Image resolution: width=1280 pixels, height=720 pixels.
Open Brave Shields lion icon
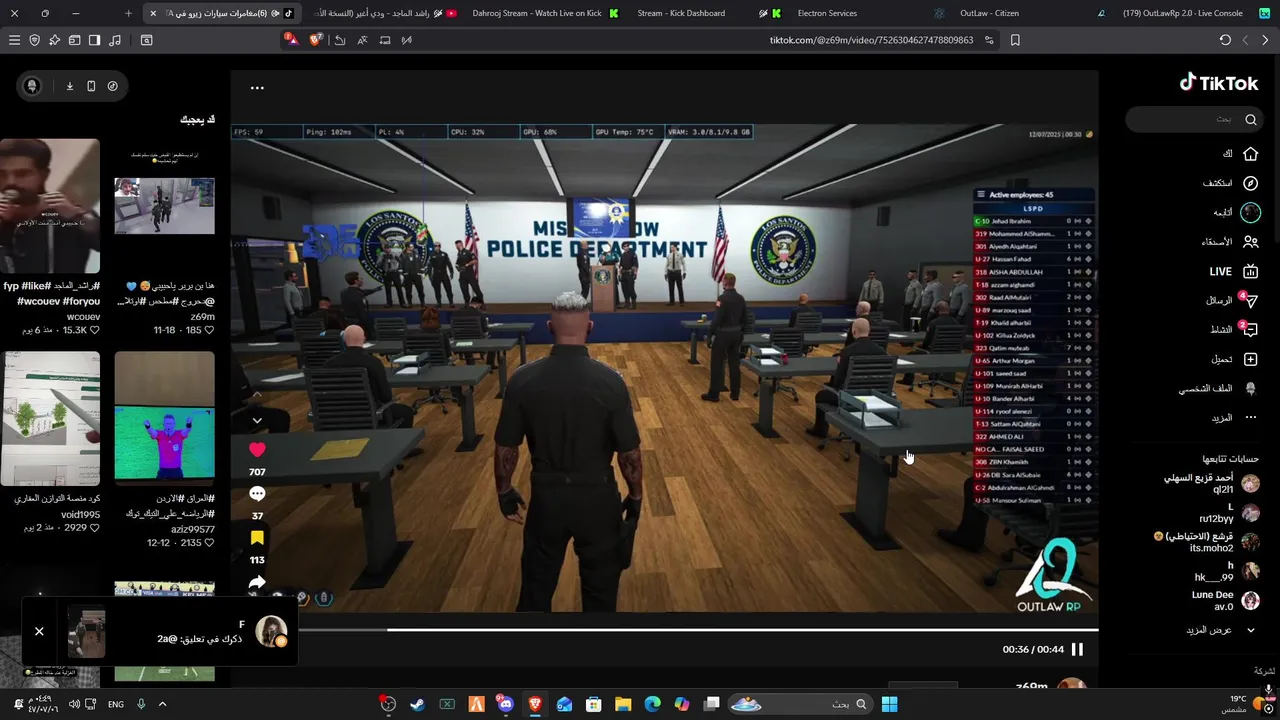click(x=316, y=40)
